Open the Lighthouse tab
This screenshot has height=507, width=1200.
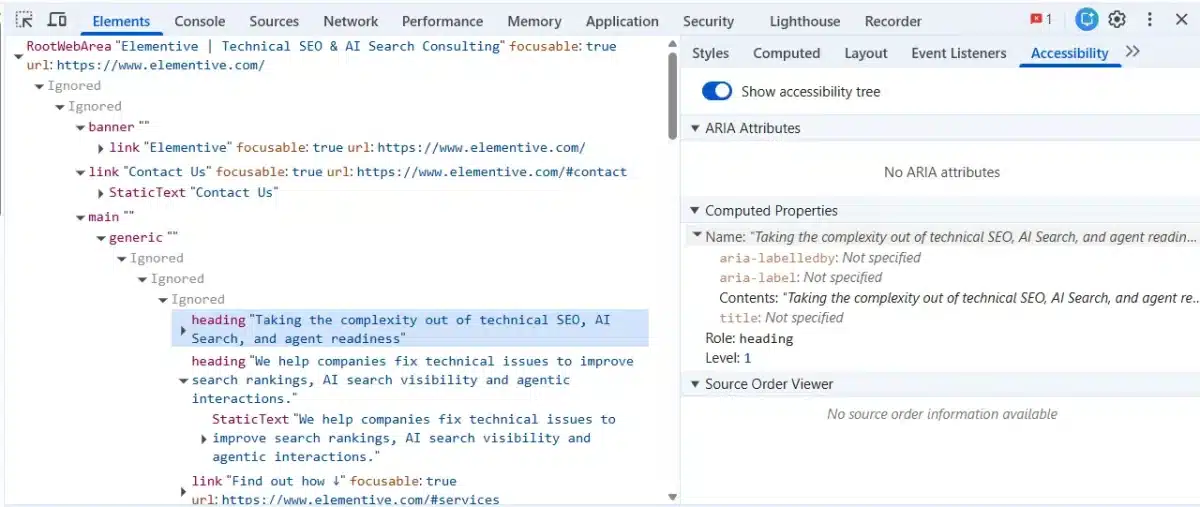tap(805, 21)
